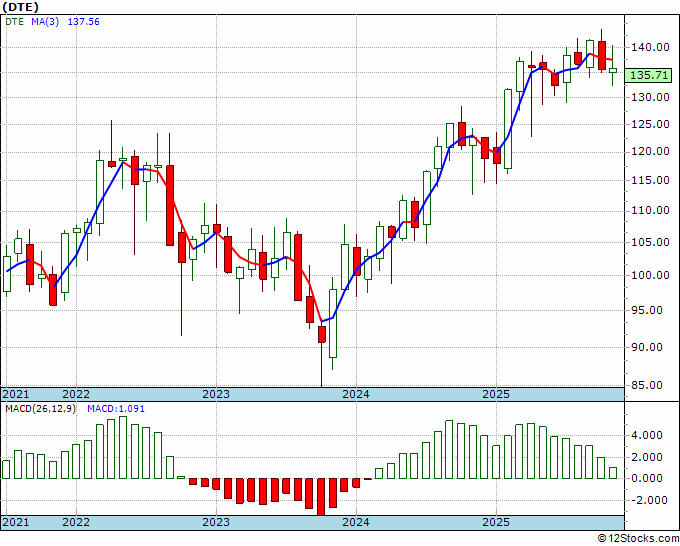
Task: Click 2024 on the MACD timeline
Action: 356,522
